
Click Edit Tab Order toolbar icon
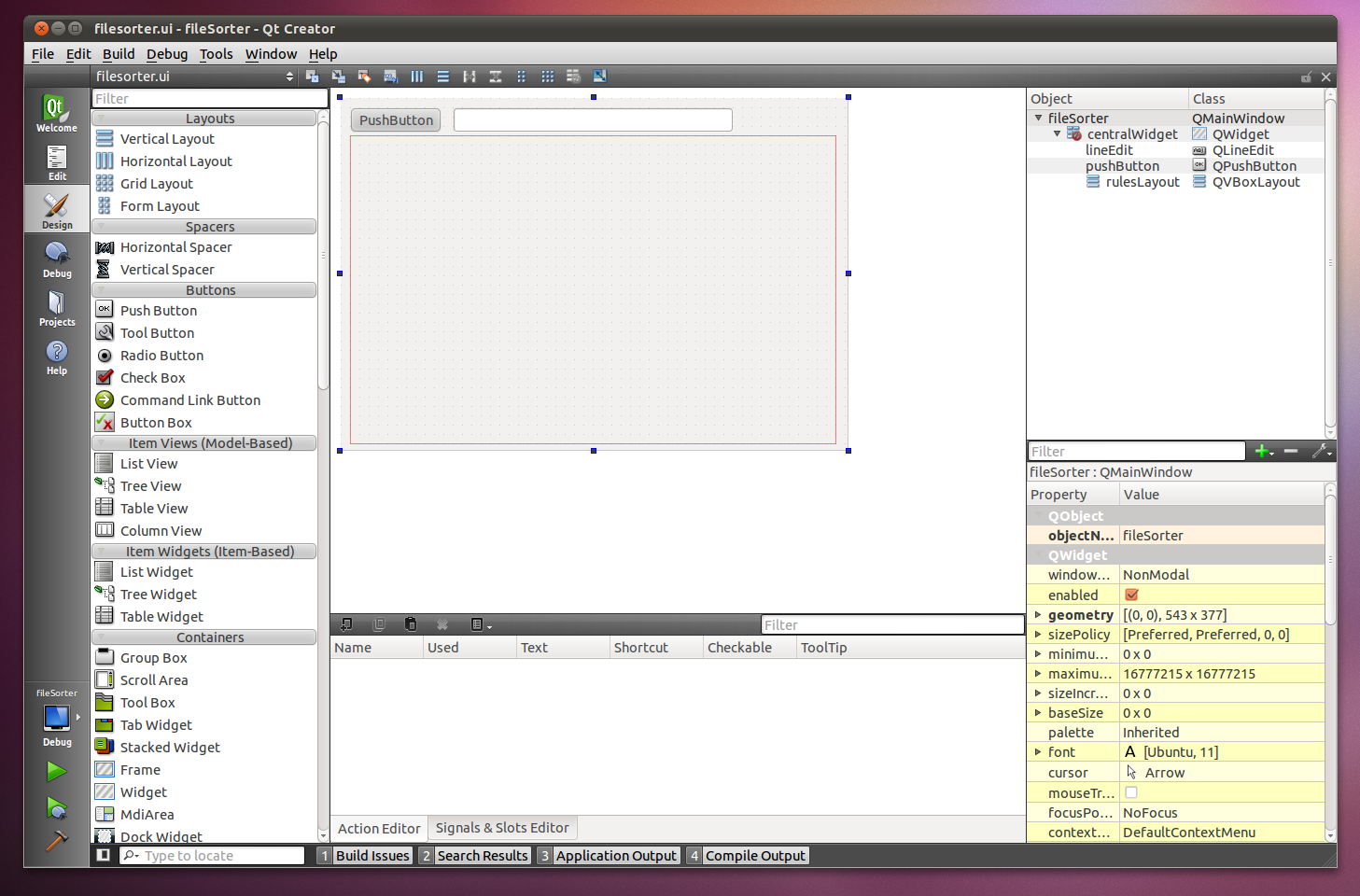click(390, 77)
